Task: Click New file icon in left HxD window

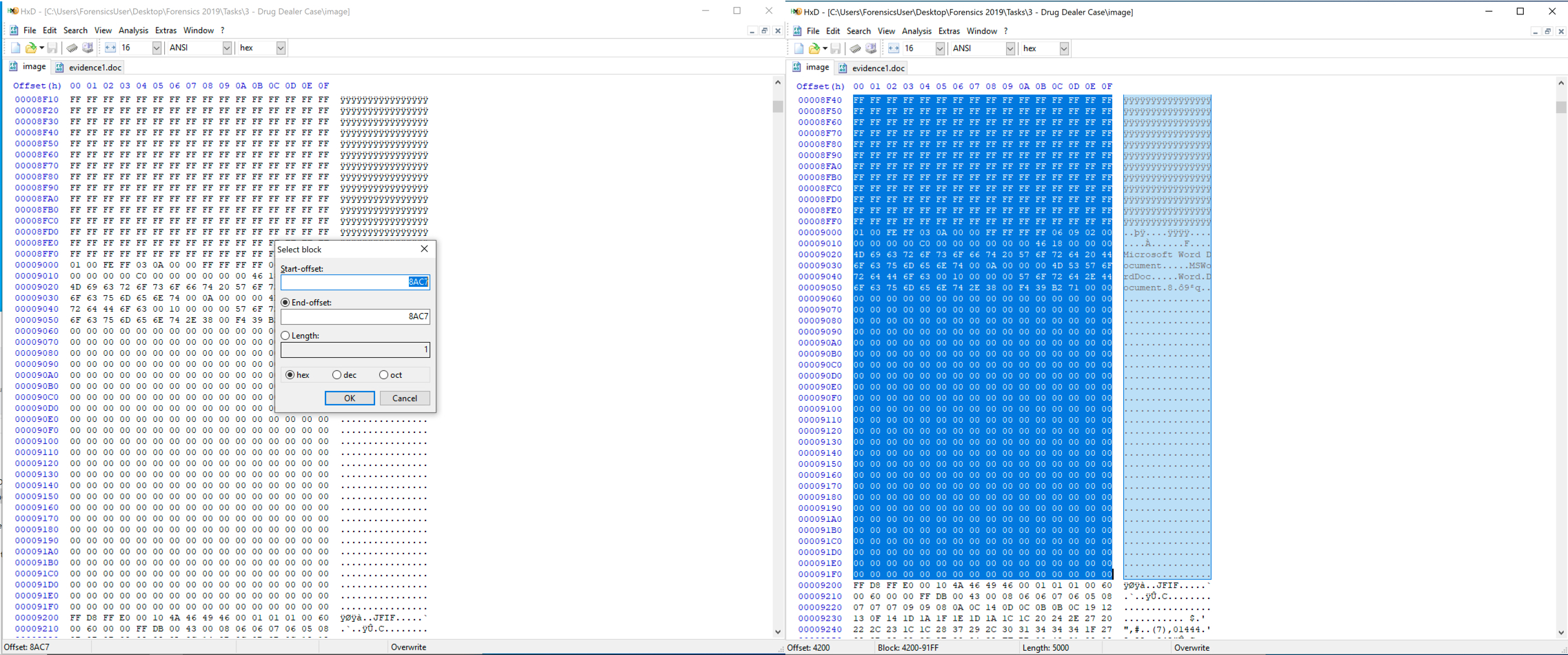Action: (15, 48)
